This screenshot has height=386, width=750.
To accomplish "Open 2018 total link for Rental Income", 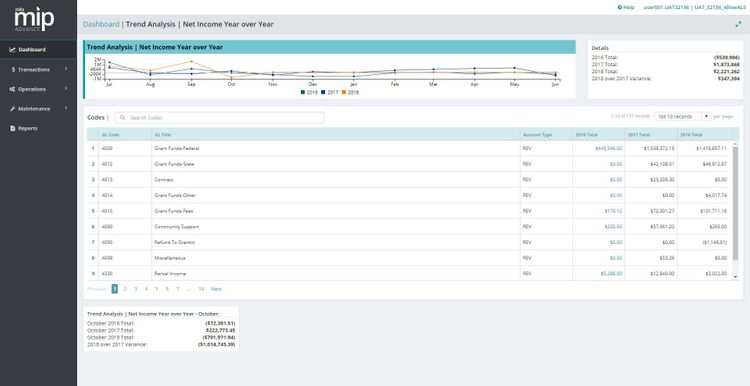I will coord(611,274).
